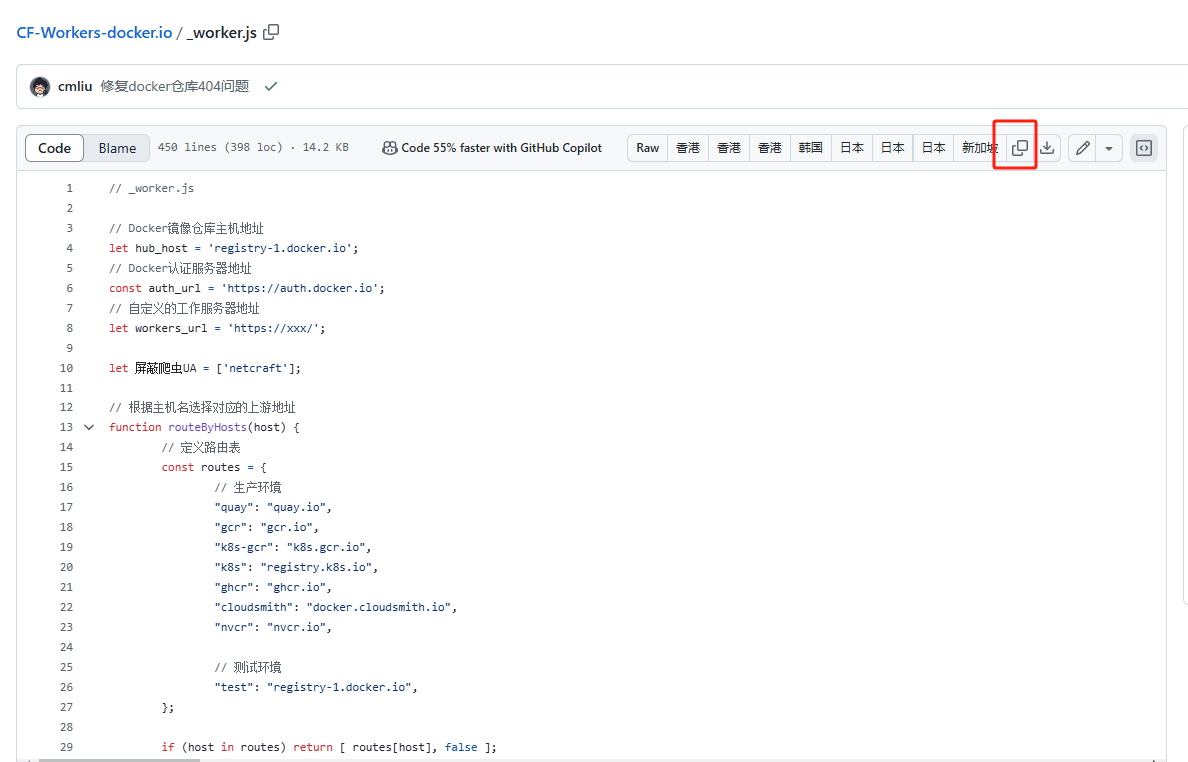Screen dimensions: 1188x762
Task: Click the 新加坡 button
Action: pos(978,148)
